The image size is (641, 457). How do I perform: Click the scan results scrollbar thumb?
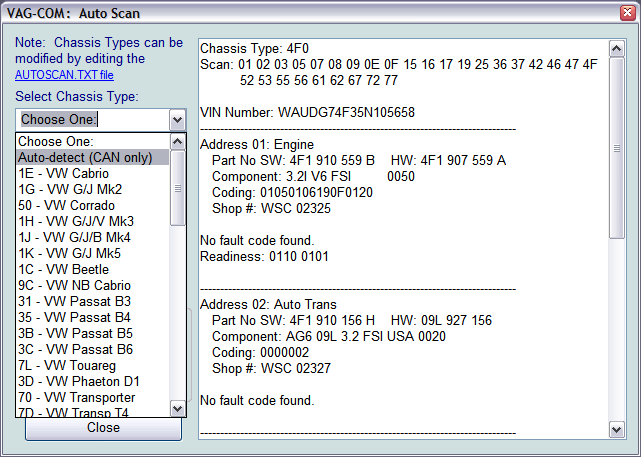(x=616, y=148)
